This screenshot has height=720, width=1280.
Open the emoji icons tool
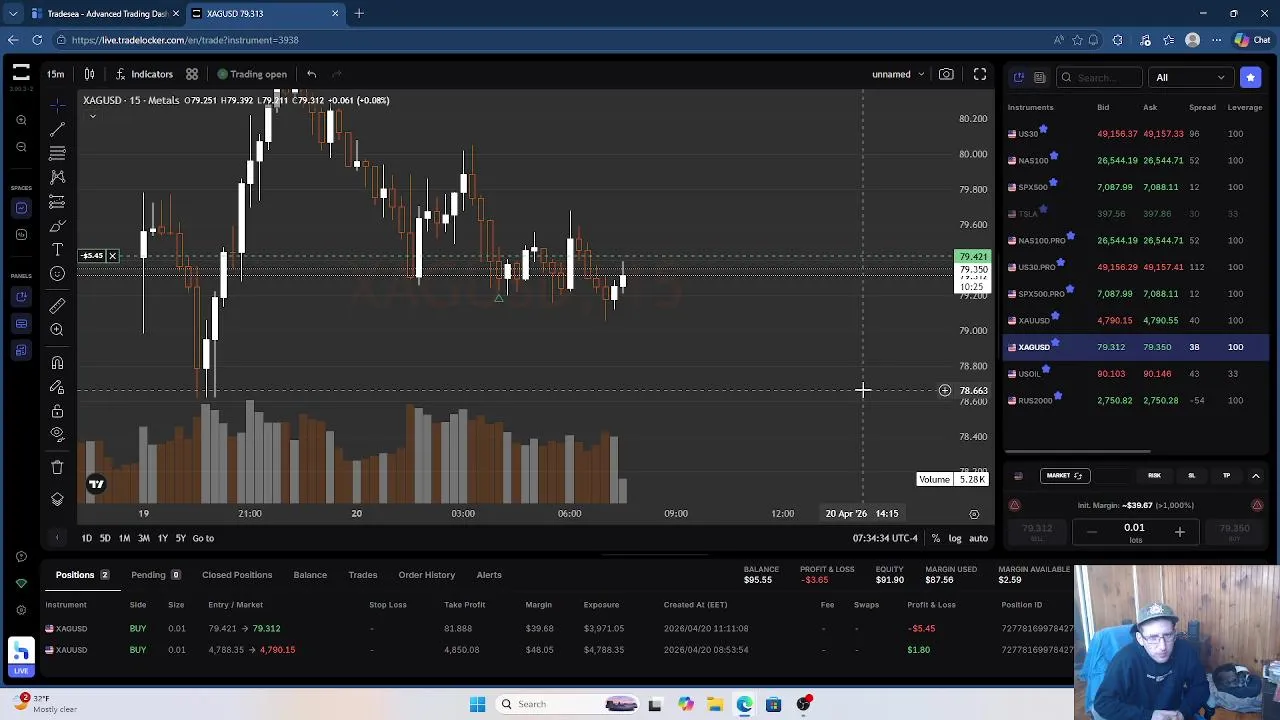pos(57,274)
